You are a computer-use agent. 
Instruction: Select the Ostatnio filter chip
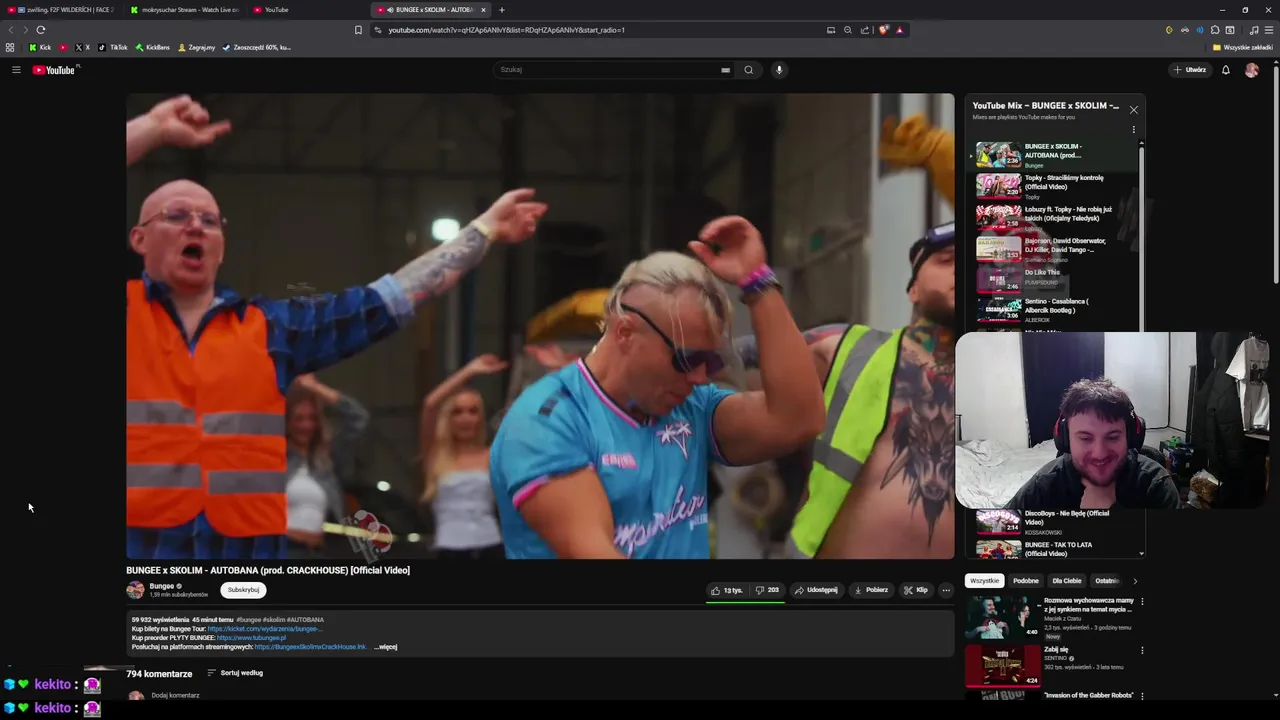click(1106, 581)
